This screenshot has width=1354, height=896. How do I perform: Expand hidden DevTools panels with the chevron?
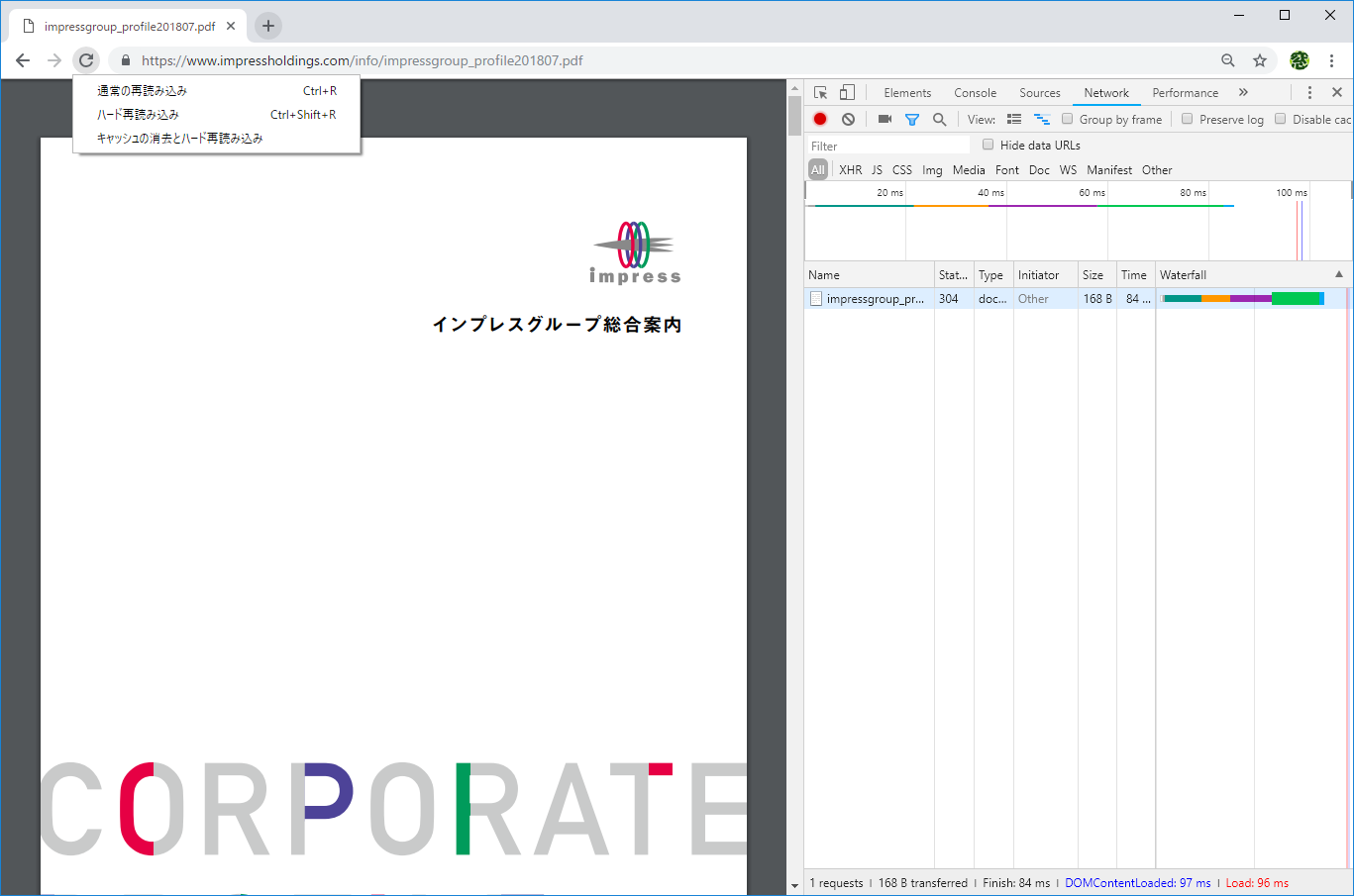tap(1241, 92)
